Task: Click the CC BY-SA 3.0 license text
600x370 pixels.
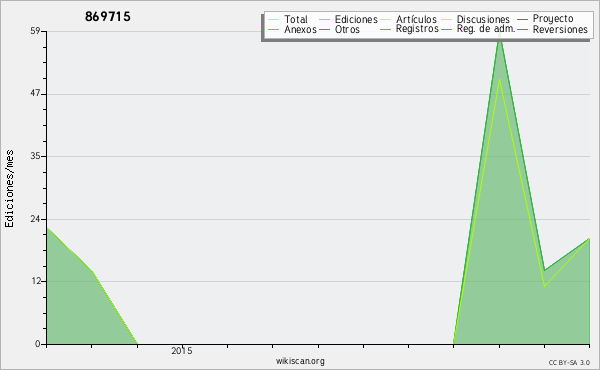Action: tap(569, 362)
